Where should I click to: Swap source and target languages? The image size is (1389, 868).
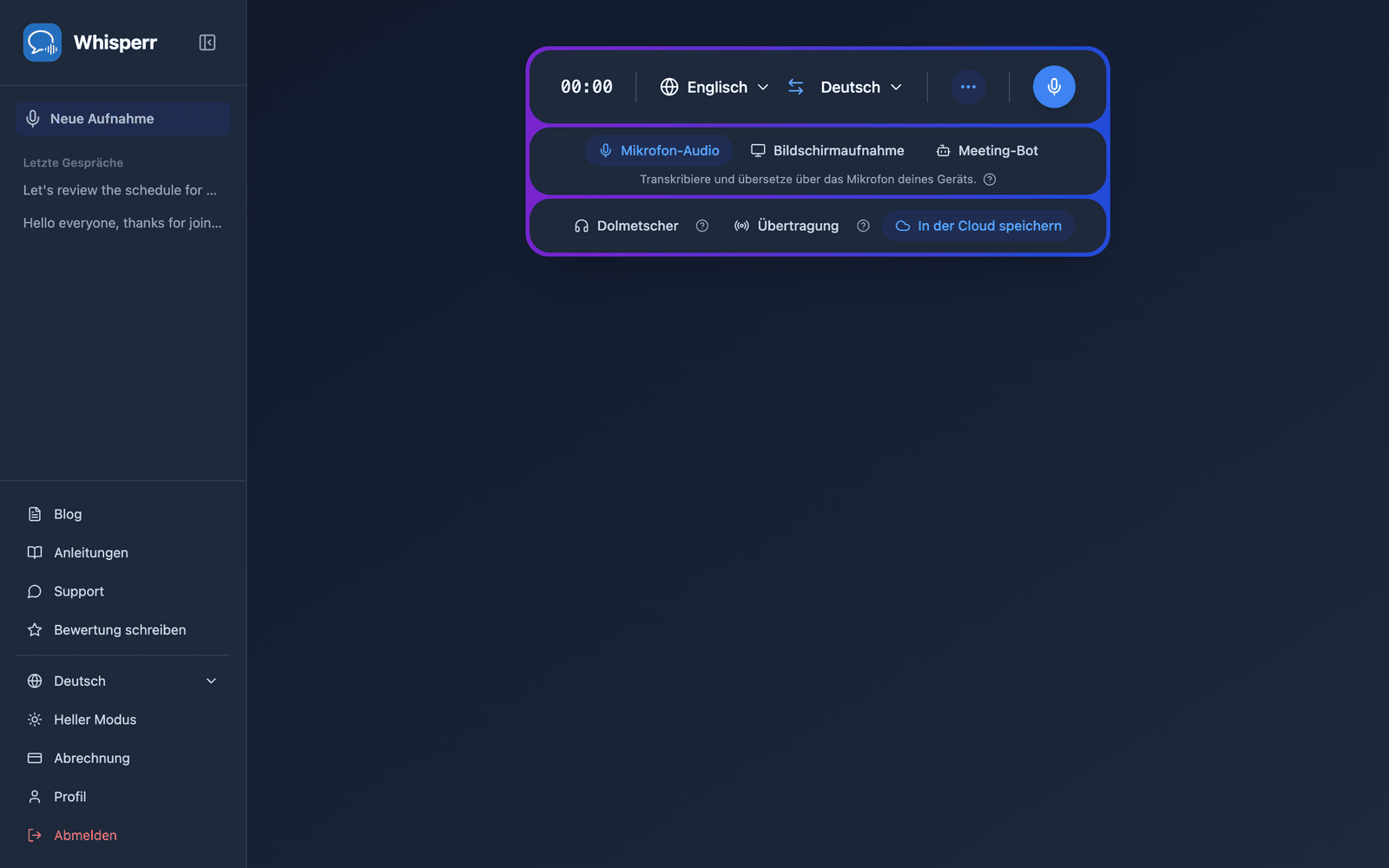[x=796, y=87]
